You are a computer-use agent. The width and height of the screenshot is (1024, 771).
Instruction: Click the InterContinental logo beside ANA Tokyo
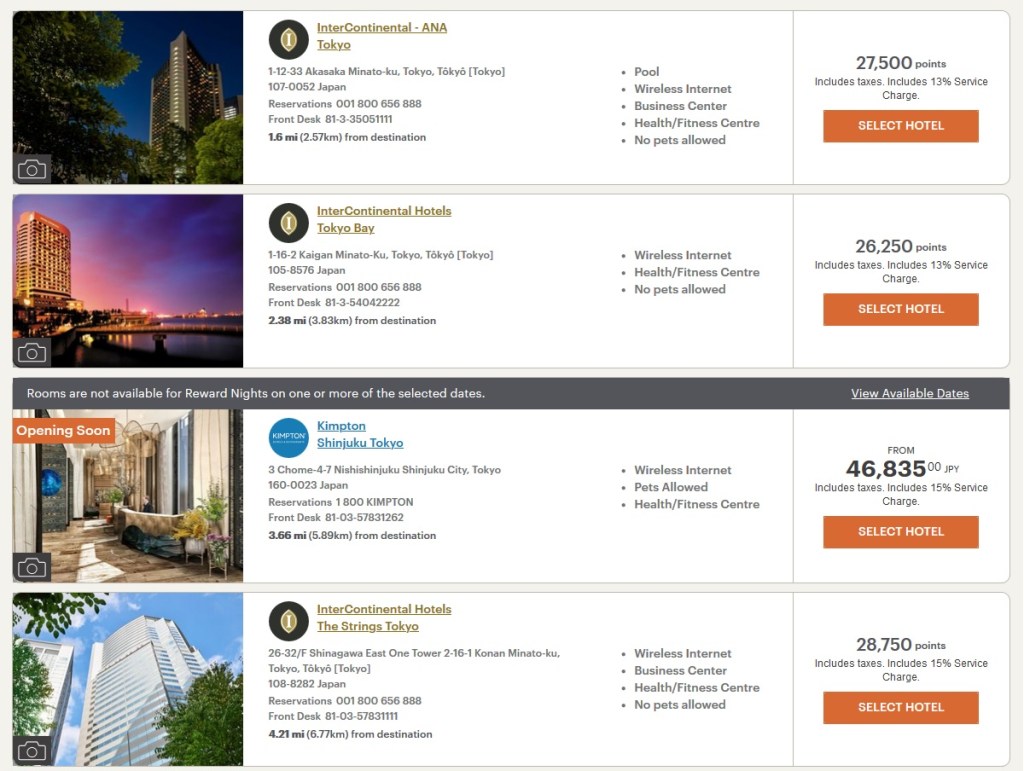coord(288,40)
